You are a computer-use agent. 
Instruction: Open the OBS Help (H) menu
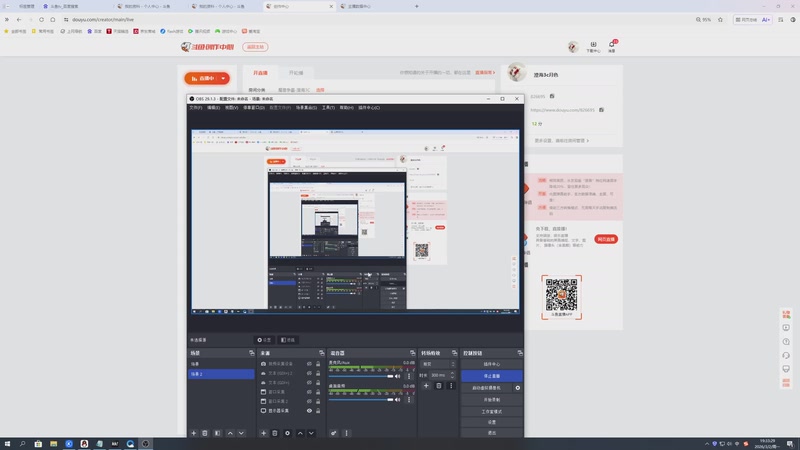tap(346, 108)
